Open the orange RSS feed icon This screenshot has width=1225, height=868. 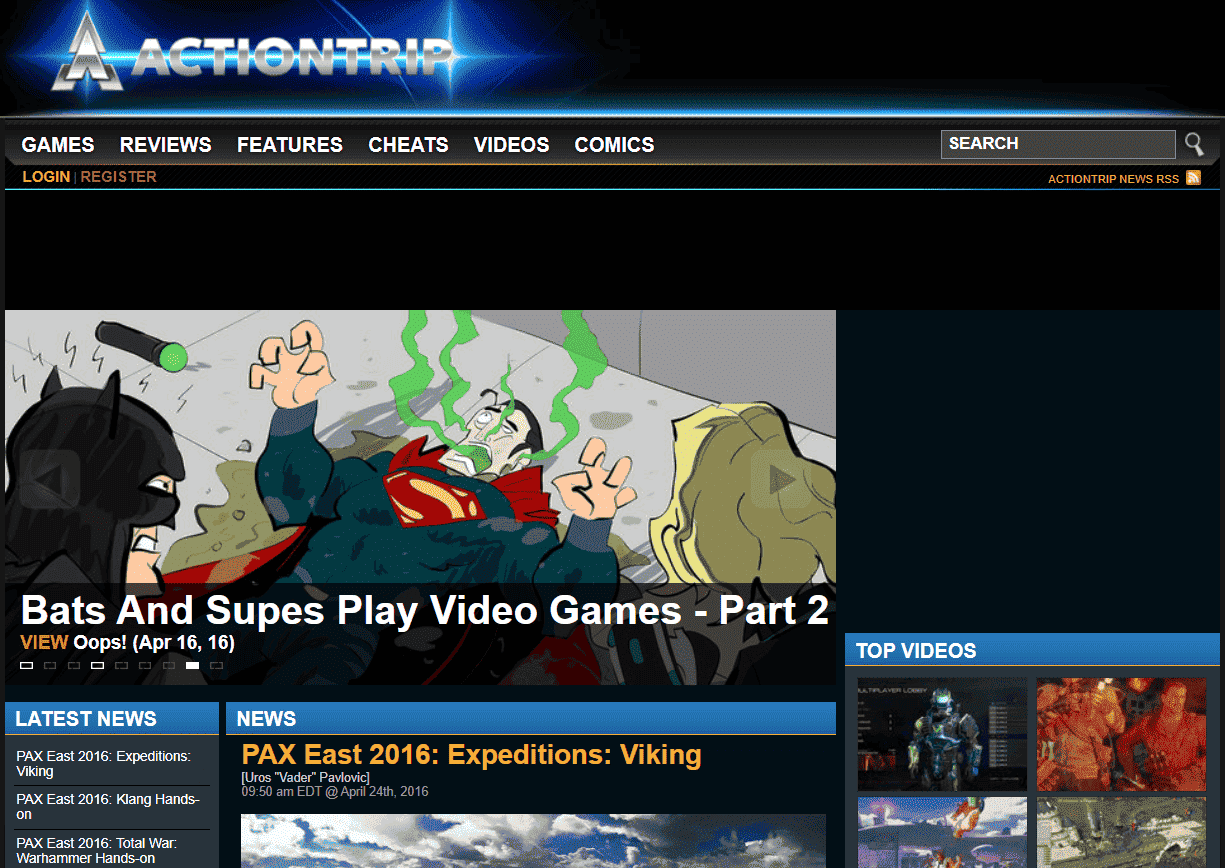tap(1193, 178)
